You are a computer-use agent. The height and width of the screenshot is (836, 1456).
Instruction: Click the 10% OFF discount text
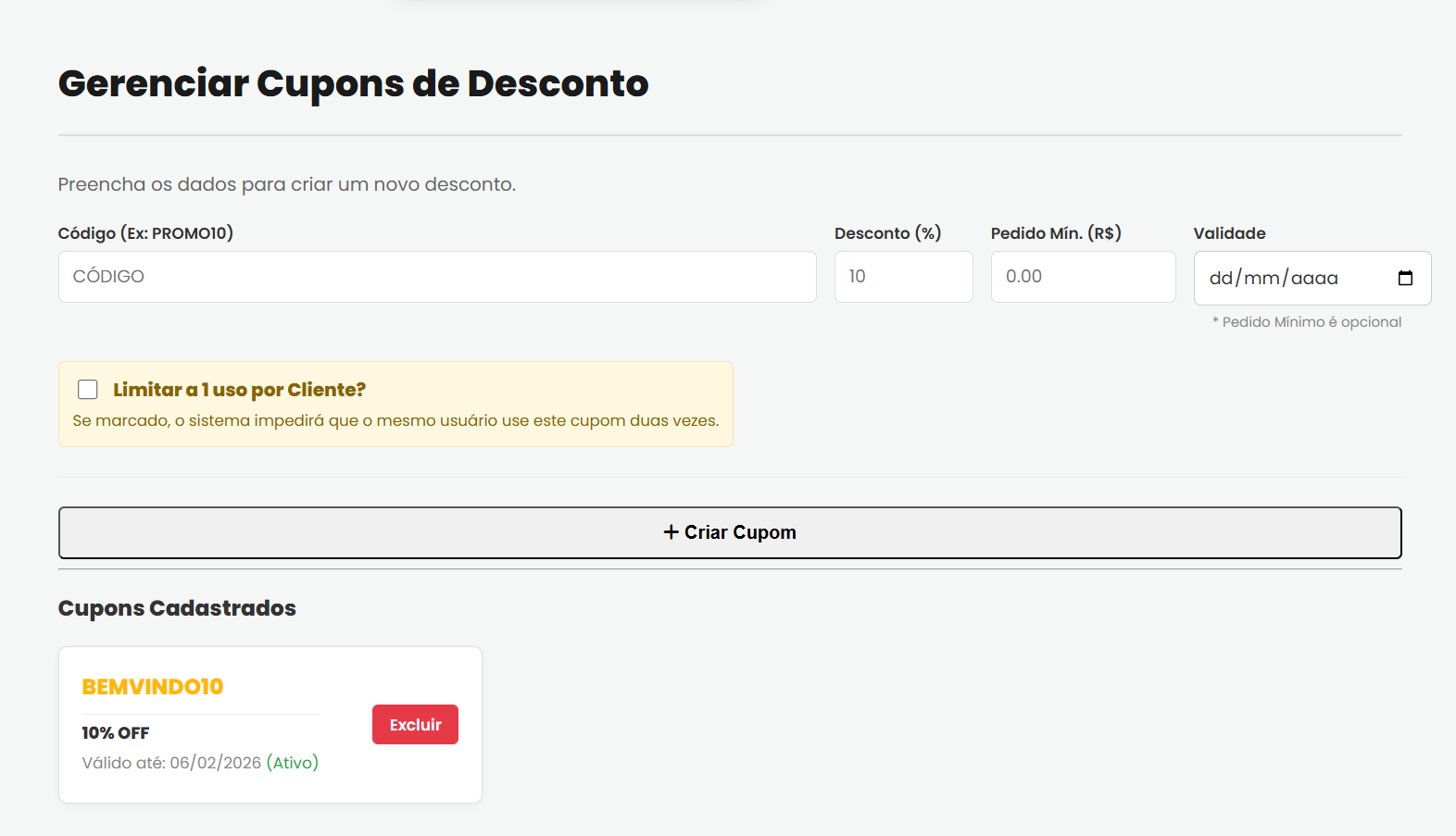pyautogui.click(x=116, y=733)
